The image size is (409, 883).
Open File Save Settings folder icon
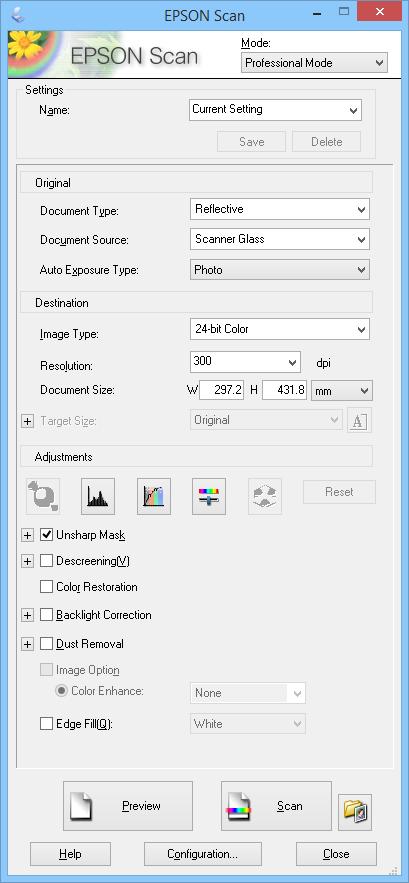(355, 812)
